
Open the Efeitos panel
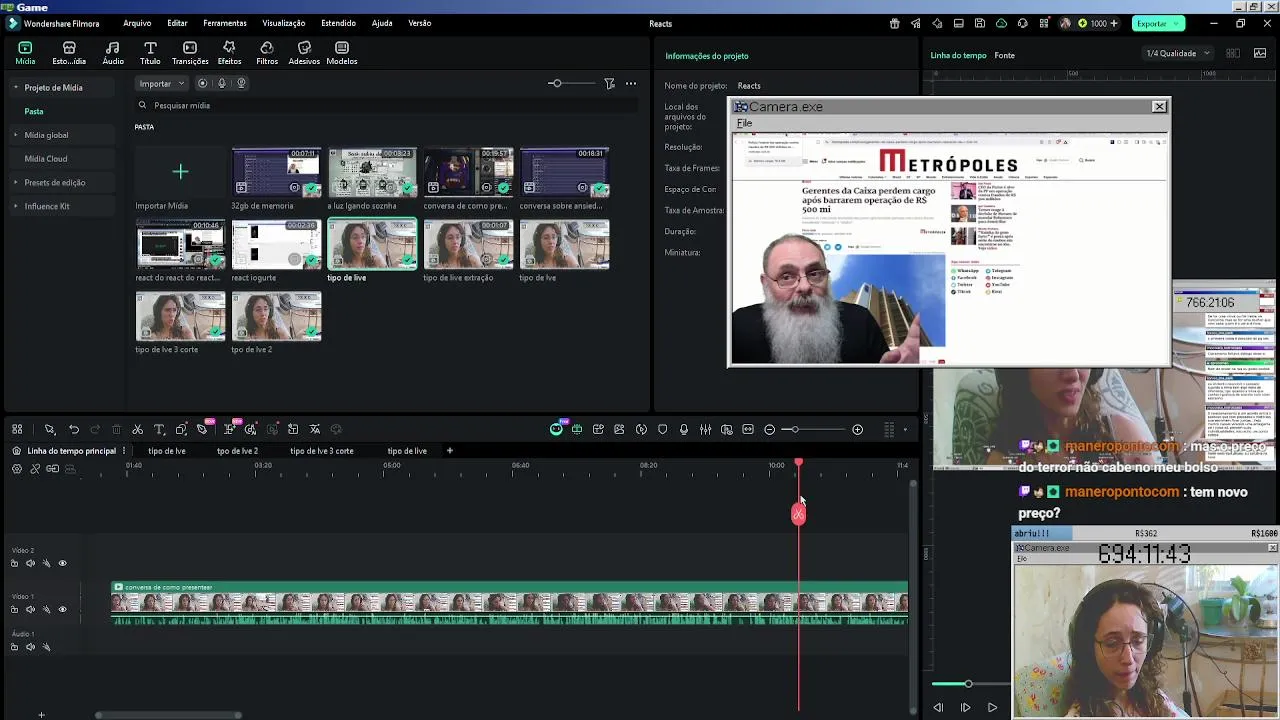(x=229, y=53)
